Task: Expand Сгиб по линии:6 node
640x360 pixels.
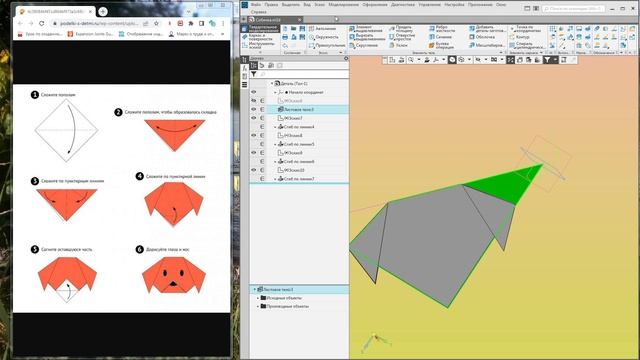Action: [275, 161]
